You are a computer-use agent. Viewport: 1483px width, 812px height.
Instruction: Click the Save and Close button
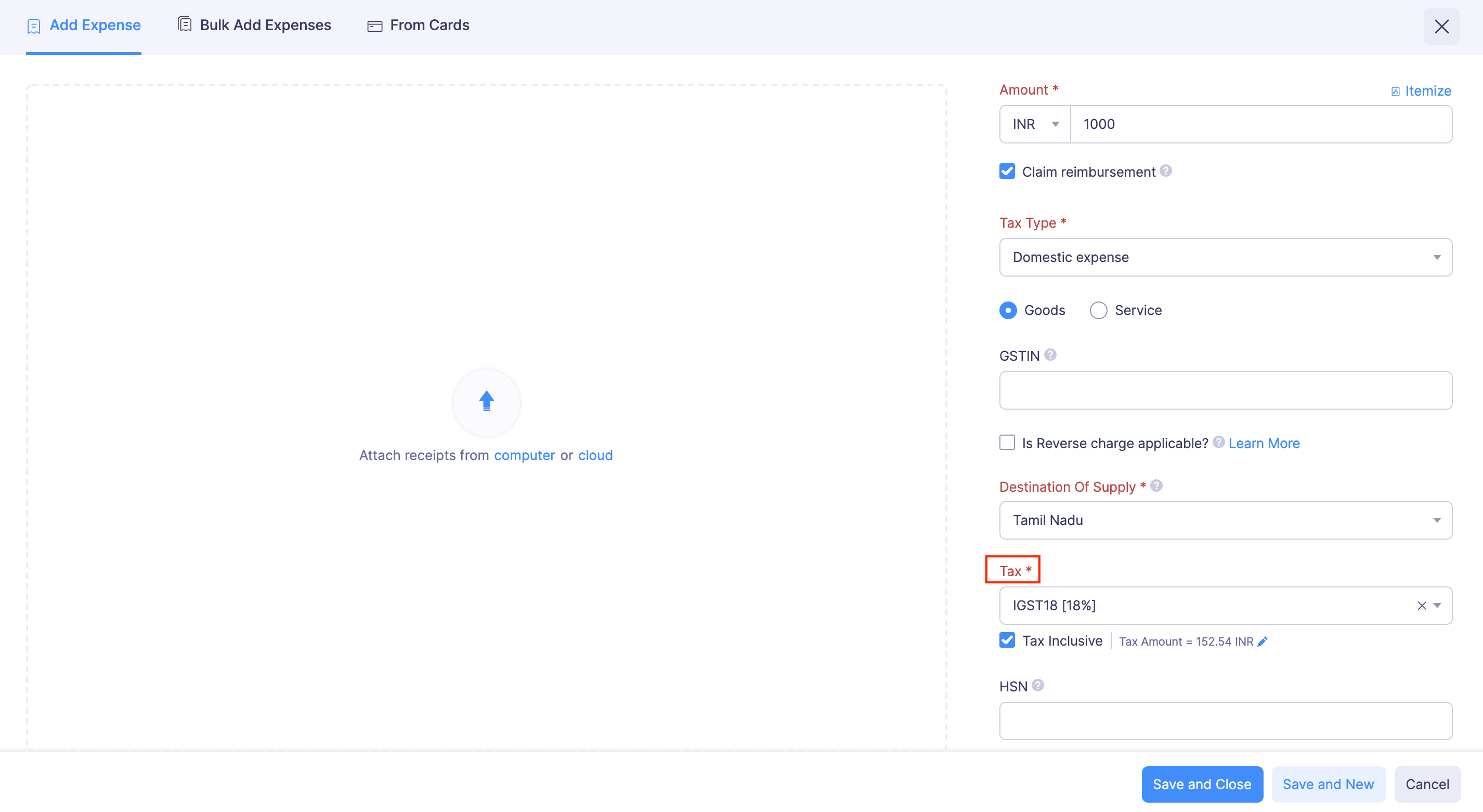tap(1202, 784)
